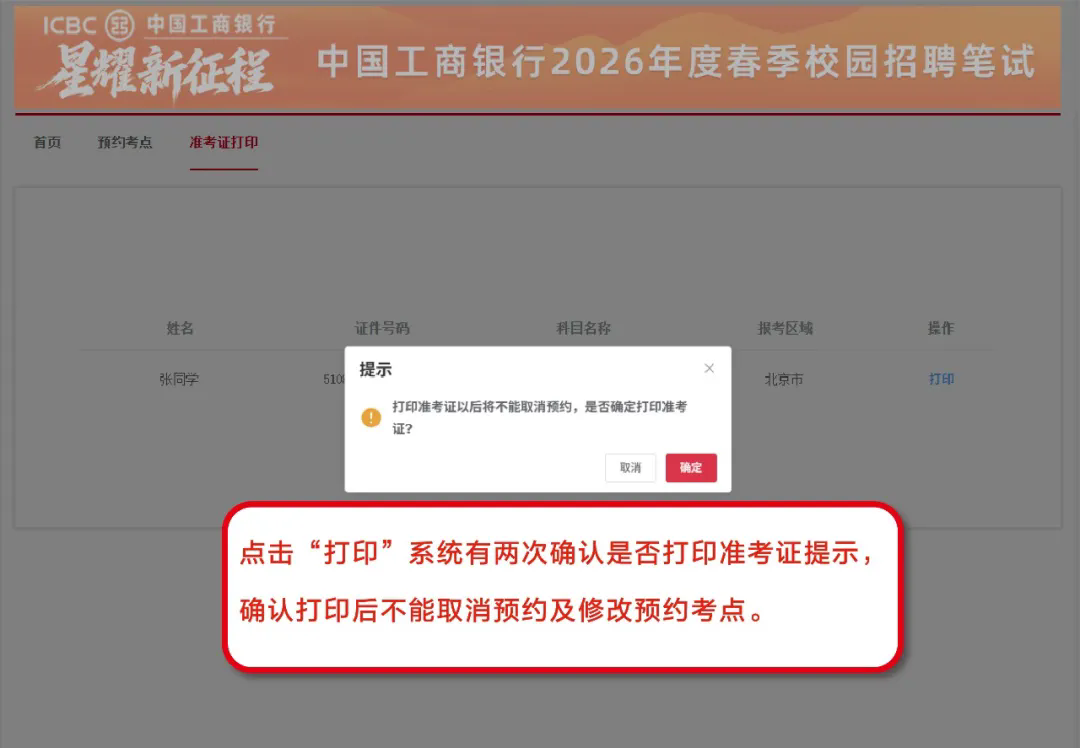The image size is (1080, 748).
Task: Select the 北京市 region cell
Action: [x=784, y=380]
